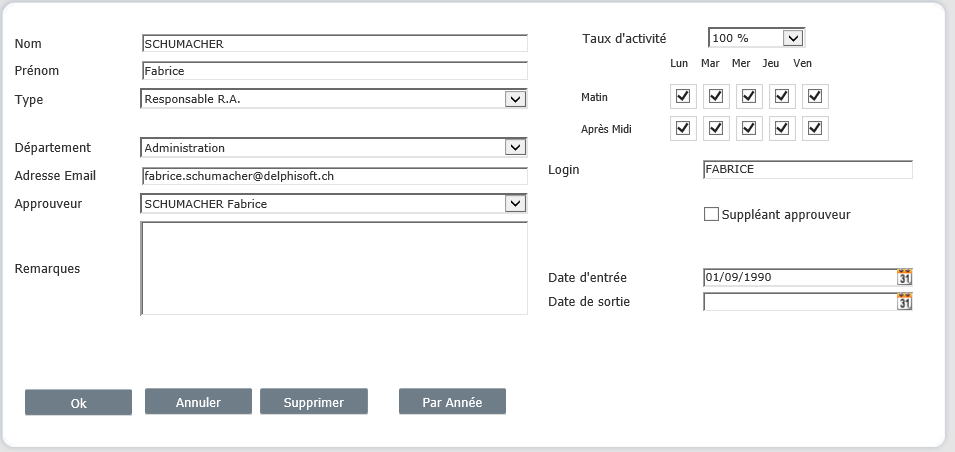The width and height of the screenshot is (955, 452).
Task: Toggle Wednesday afternoon (Mer Après Midi) checkbox
Action: point(749,129)
